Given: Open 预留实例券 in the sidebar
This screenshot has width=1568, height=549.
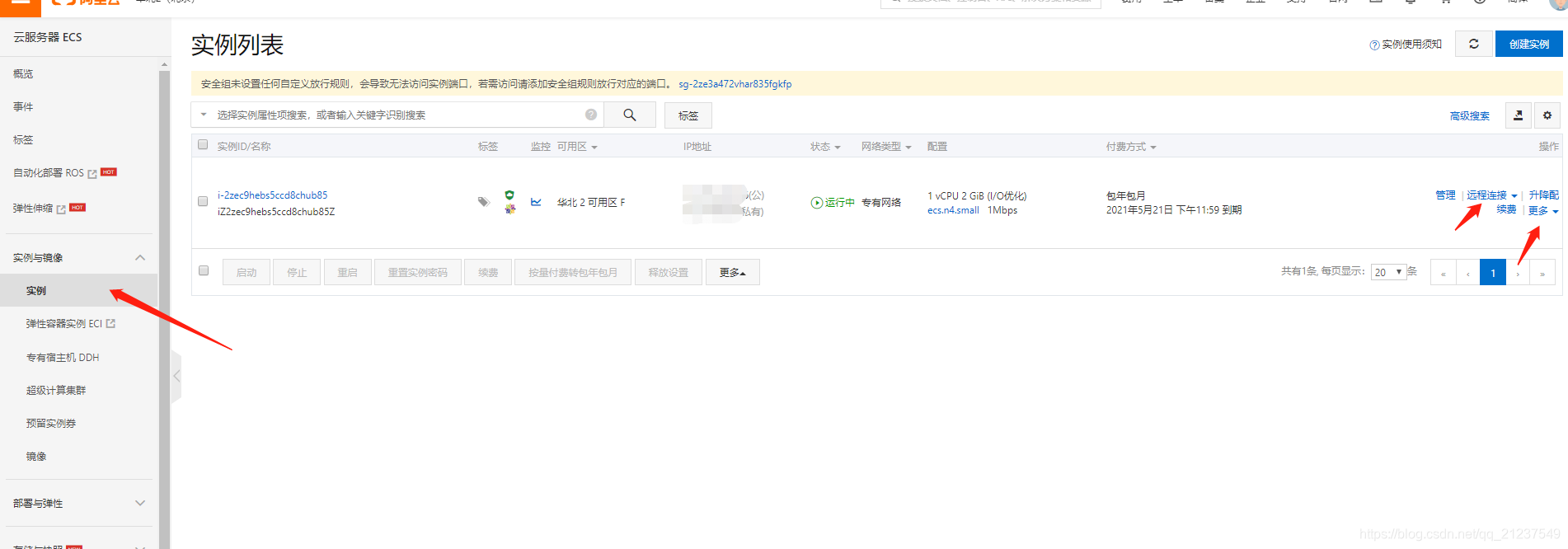Looking at the screenshot, I should (51, 424).
